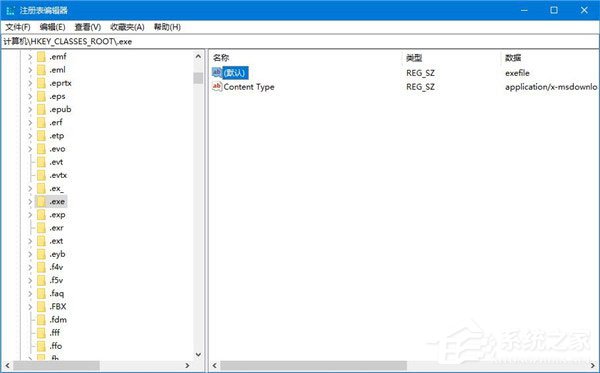600x373 pixels.
Task: Click the registry path address bar
Action: pos(300,41)
